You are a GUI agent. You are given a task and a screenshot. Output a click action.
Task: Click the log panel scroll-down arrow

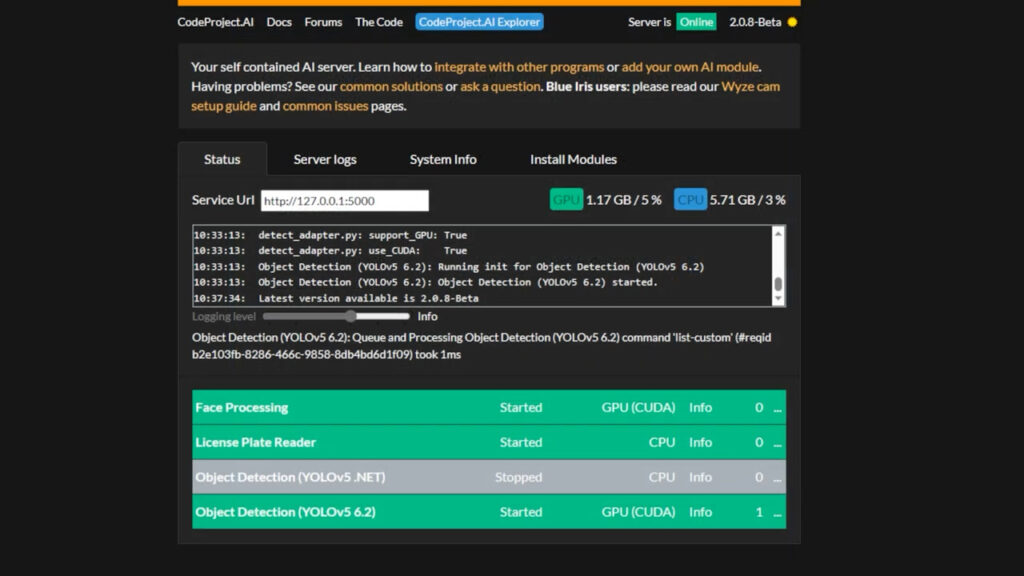pyautogui.click(x=778, y=299)
